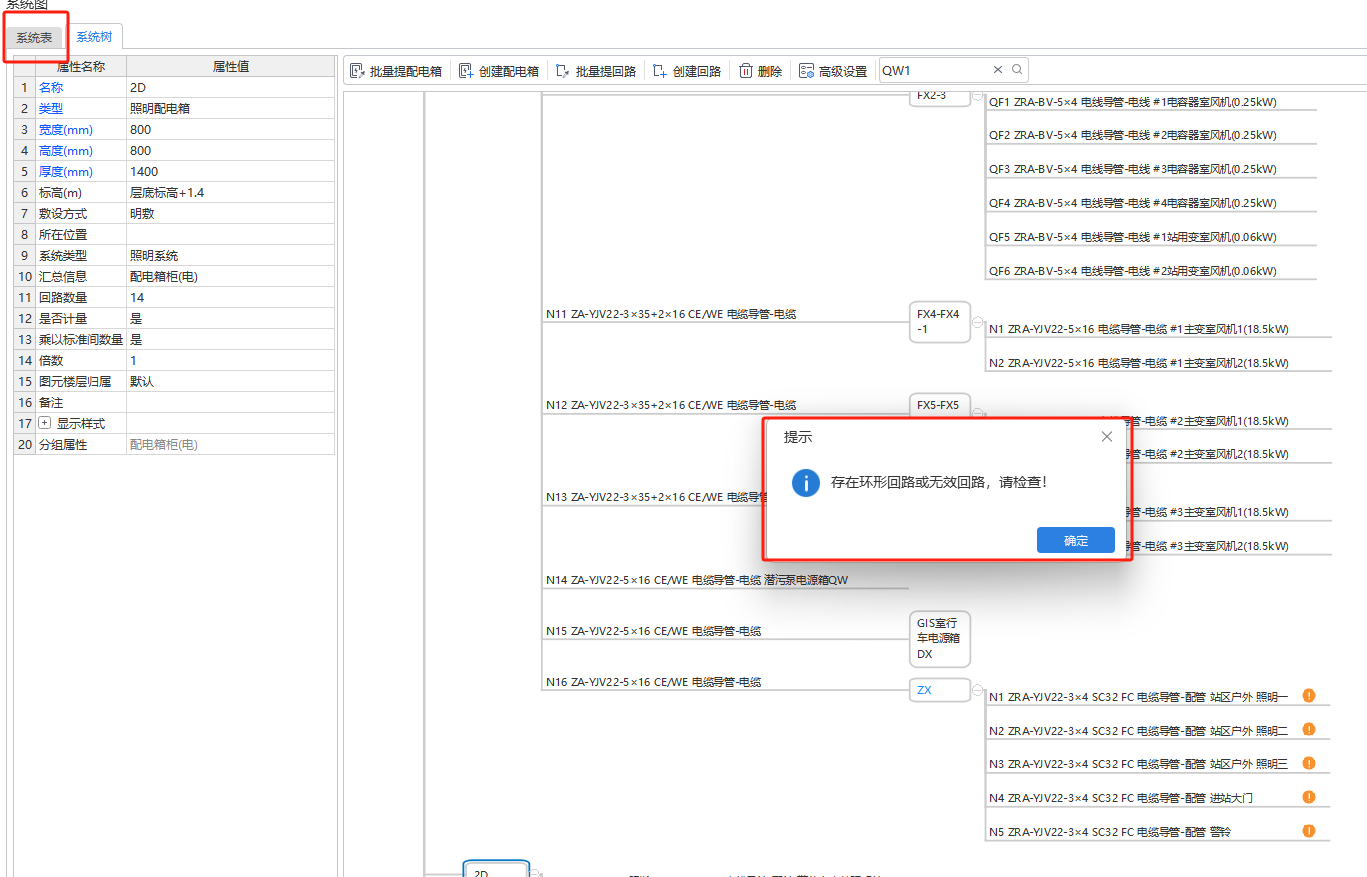Image resolution: width=1367 pixels, height=877 pixels.
Task: Click the 倍数 value 1
Action: point(231,360)
